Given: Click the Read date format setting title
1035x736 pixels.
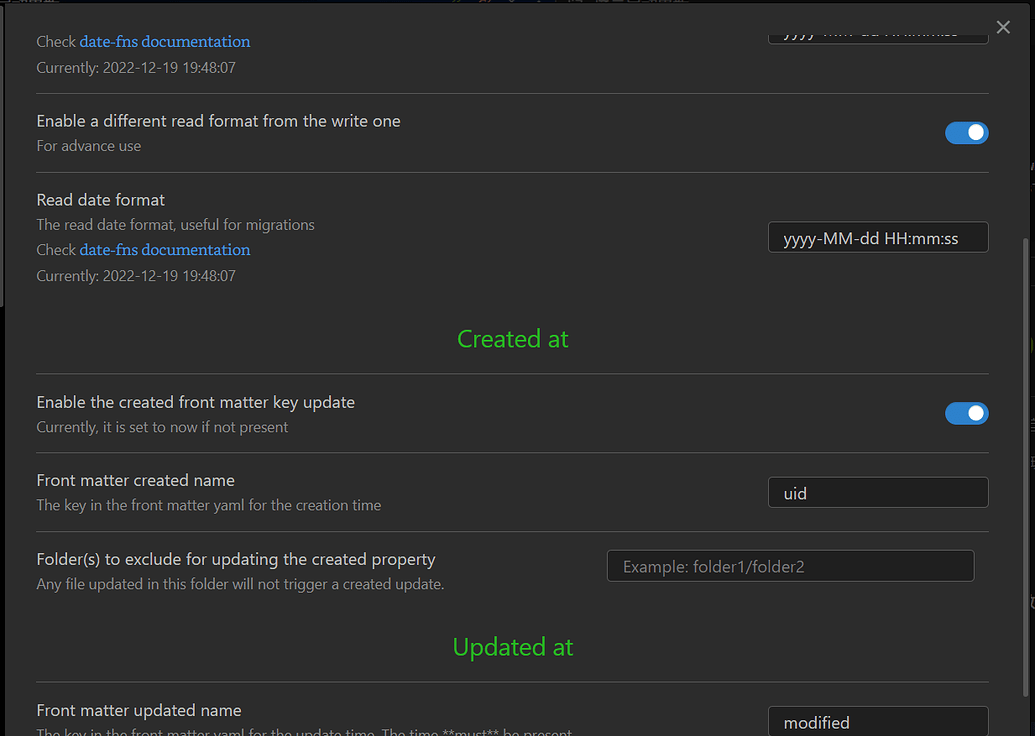Looking at the screenshot, I should coord(101,200).
